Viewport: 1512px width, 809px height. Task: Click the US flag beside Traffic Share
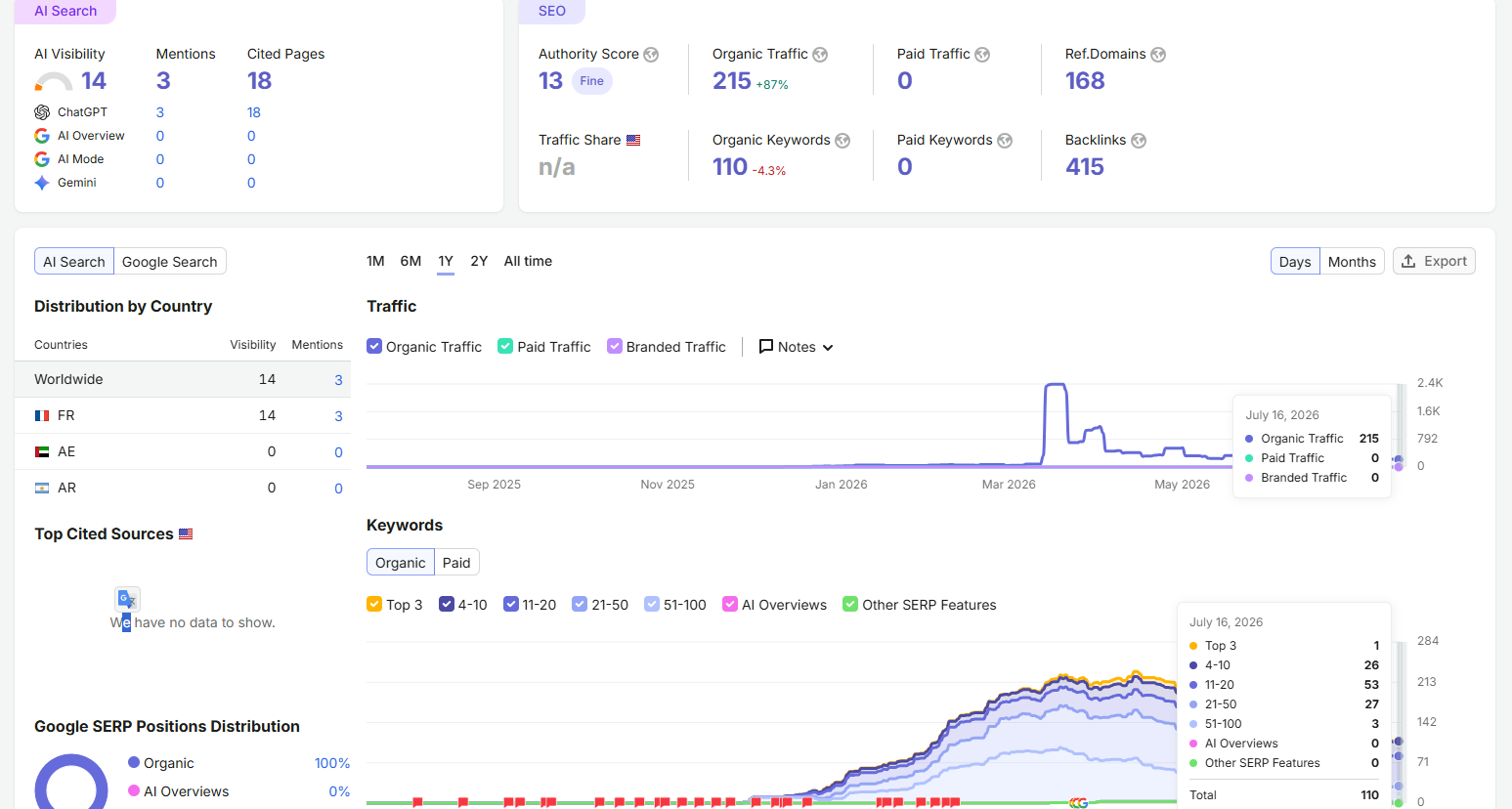coord(633,140)
